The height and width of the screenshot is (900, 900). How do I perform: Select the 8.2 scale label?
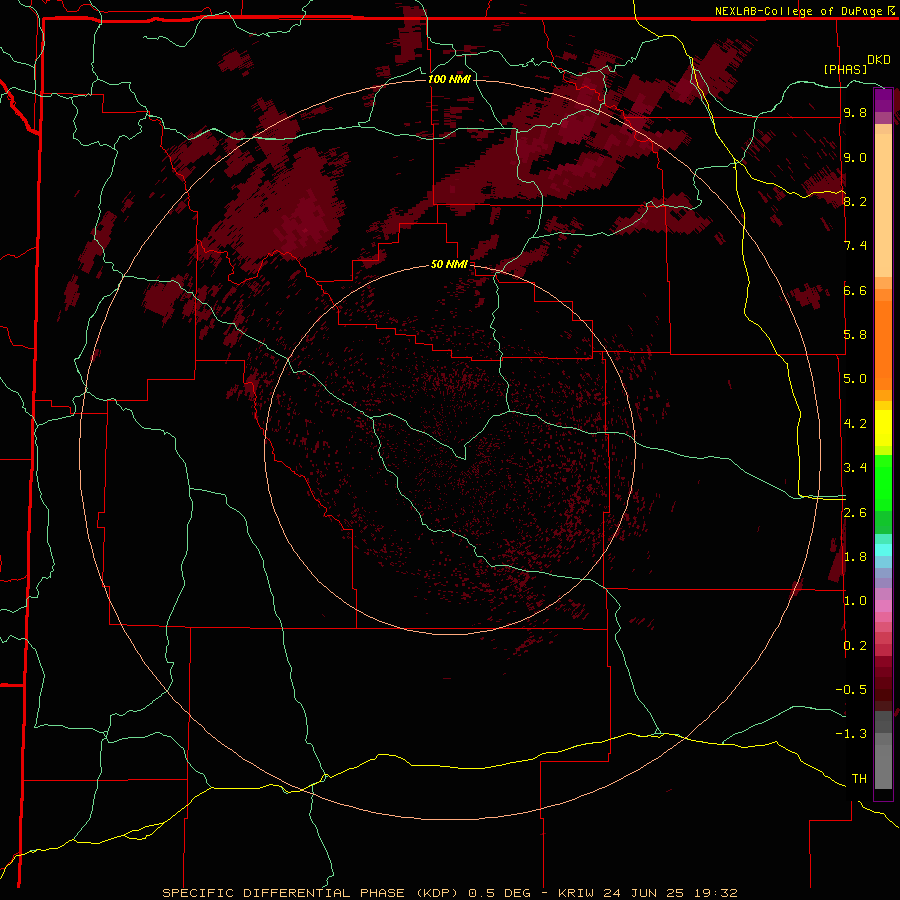point(855,201)
